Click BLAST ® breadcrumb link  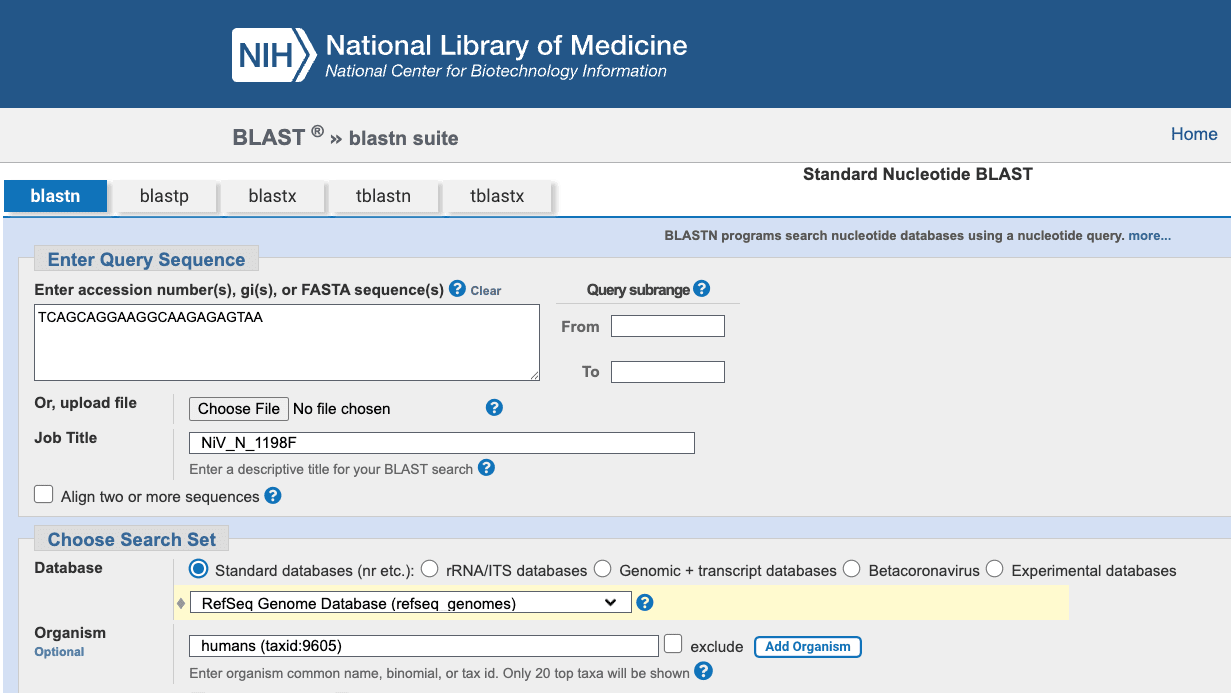pos(278,137)
